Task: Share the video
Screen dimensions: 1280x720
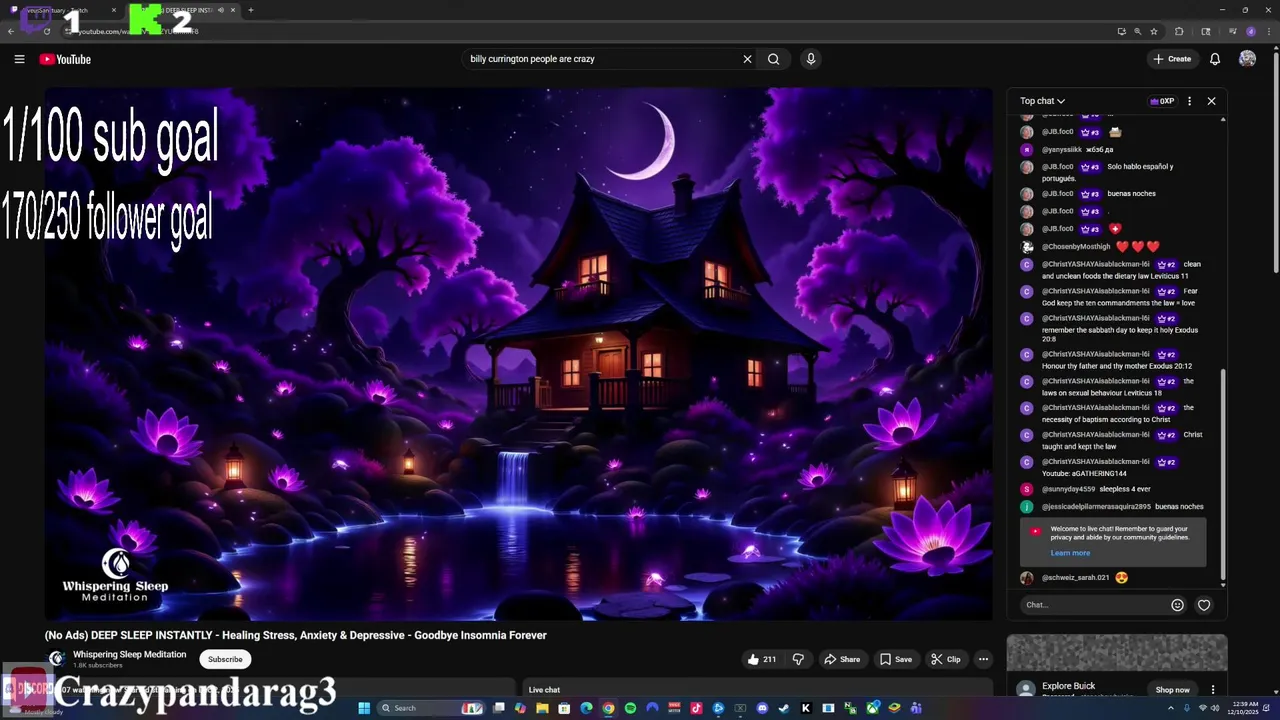Action: coord(842,659)
